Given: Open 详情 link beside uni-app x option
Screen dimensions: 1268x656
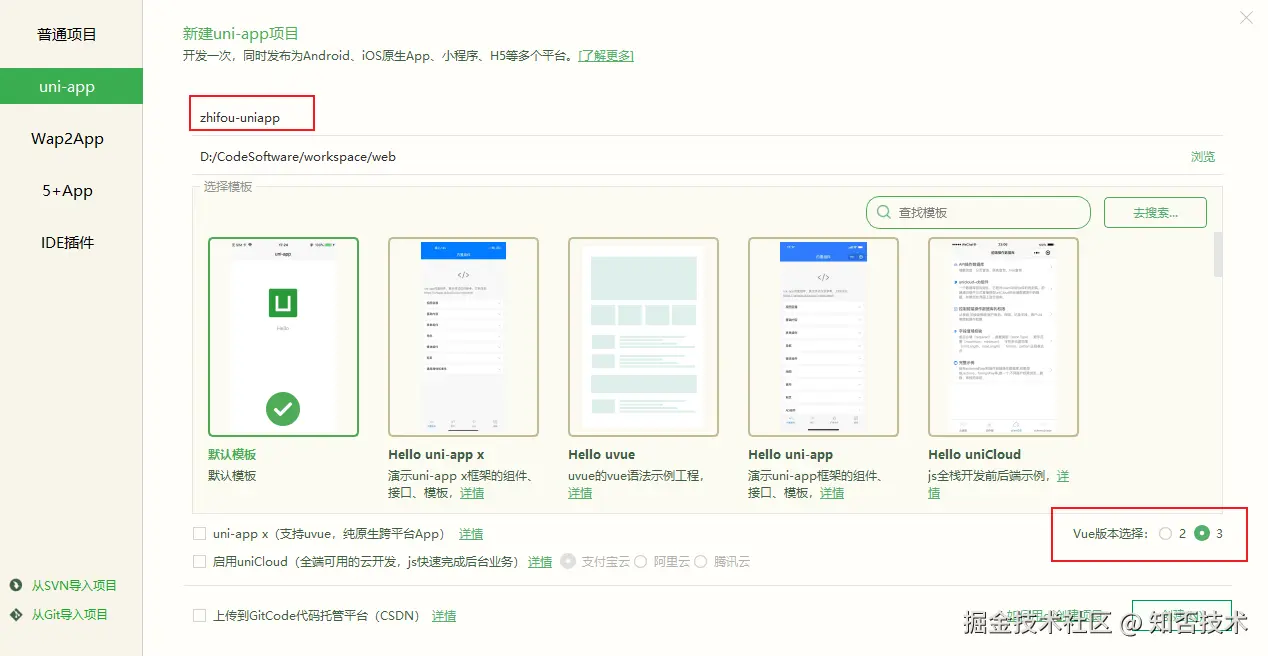Looking at the screenshot, I should (471, 535).
